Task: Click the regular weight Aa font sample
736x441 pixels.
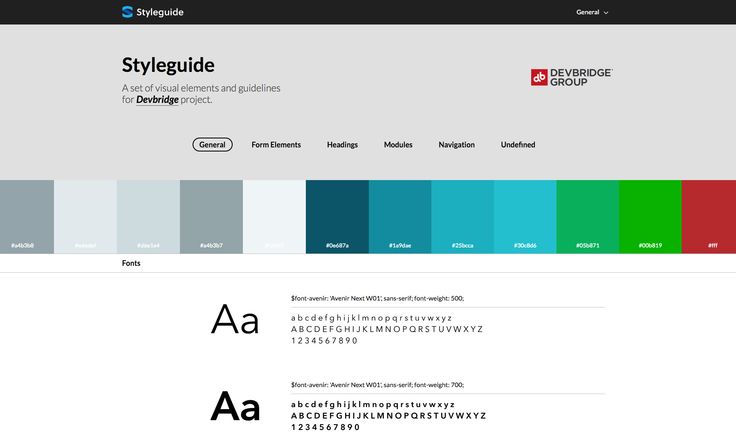Action: pyautogui.click(x=235, y=319)
